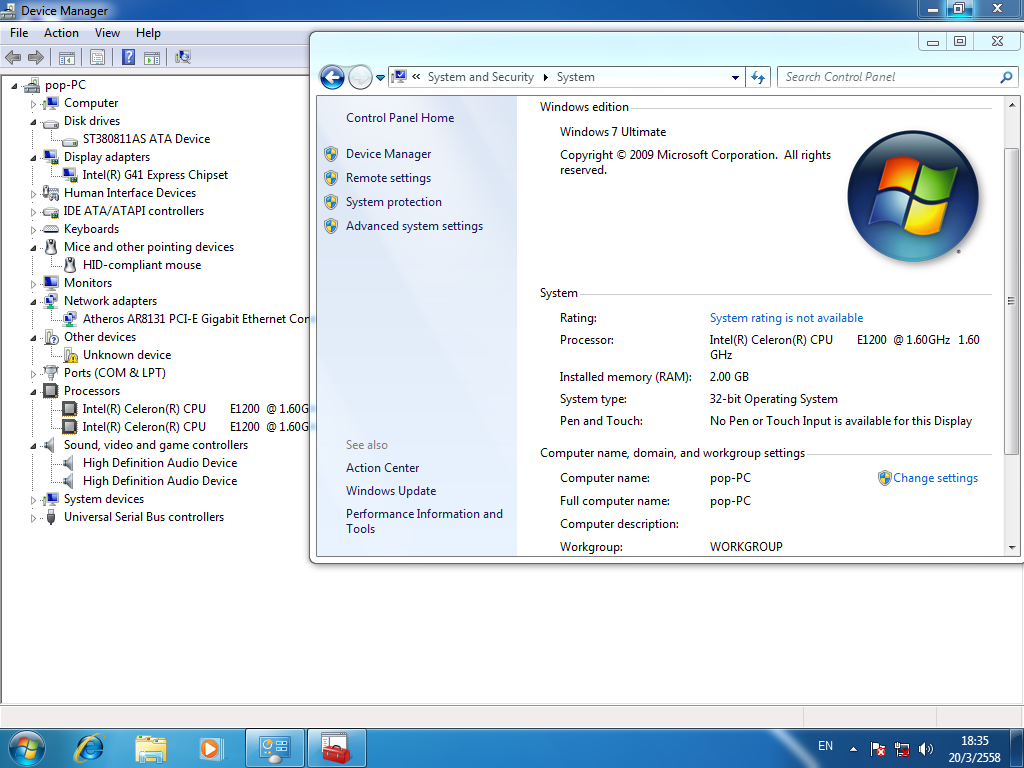Image resolution: width=1024 pixels, height=768 pixels.
Task: Expand the IDE ATA/ATAPI controllers node
Action: tap(33, 212)
